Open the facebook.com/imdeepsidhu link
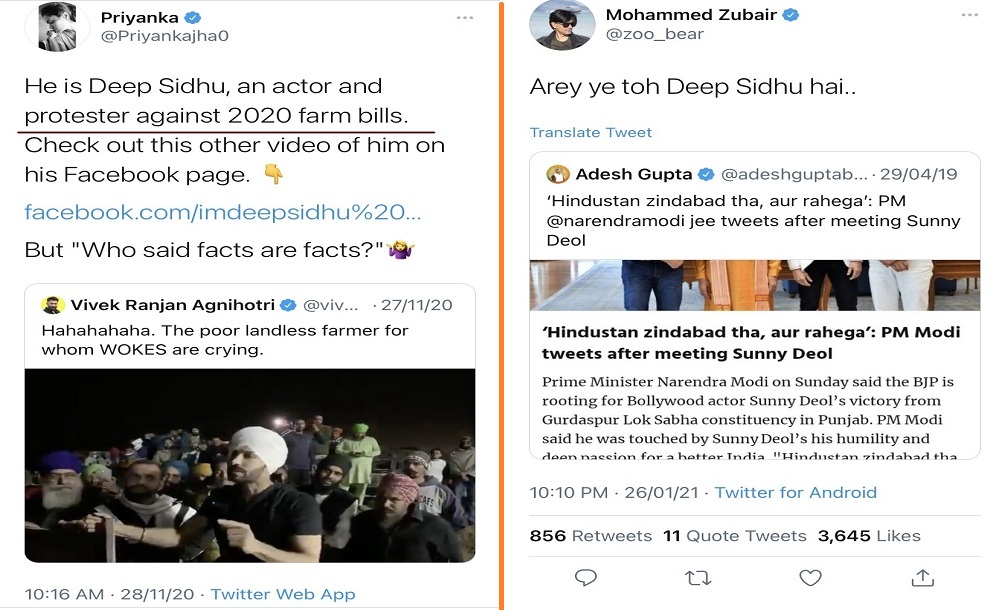995x610 pixels. 222,212
